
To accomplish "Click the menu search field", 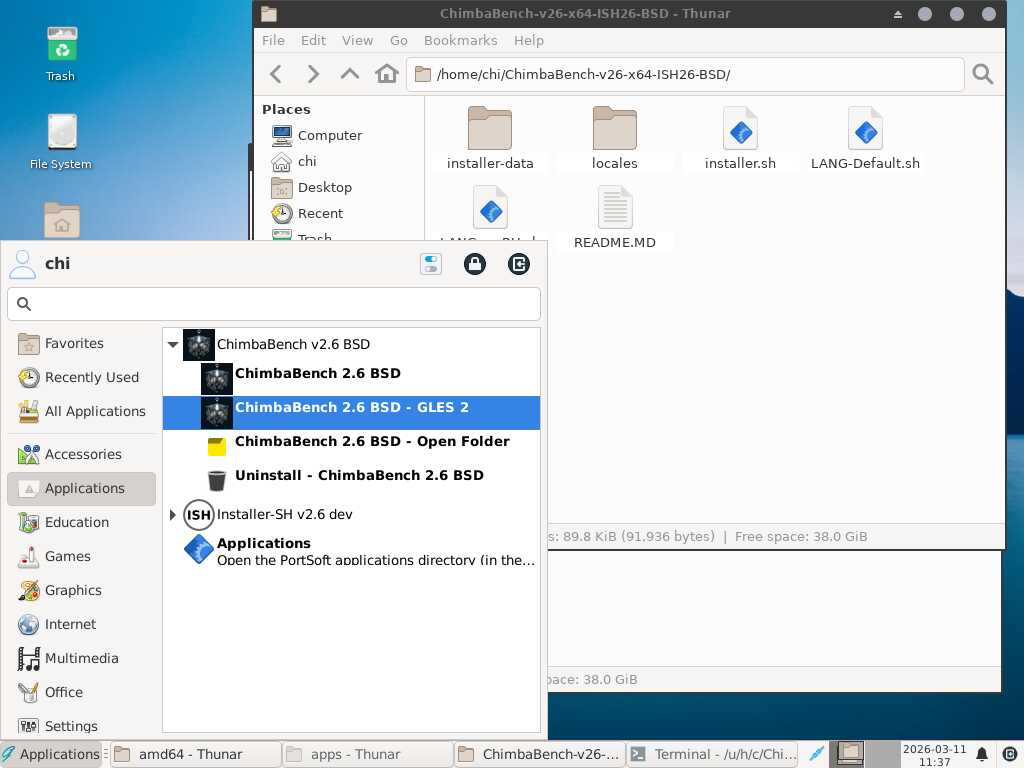I will click(274, 304).
